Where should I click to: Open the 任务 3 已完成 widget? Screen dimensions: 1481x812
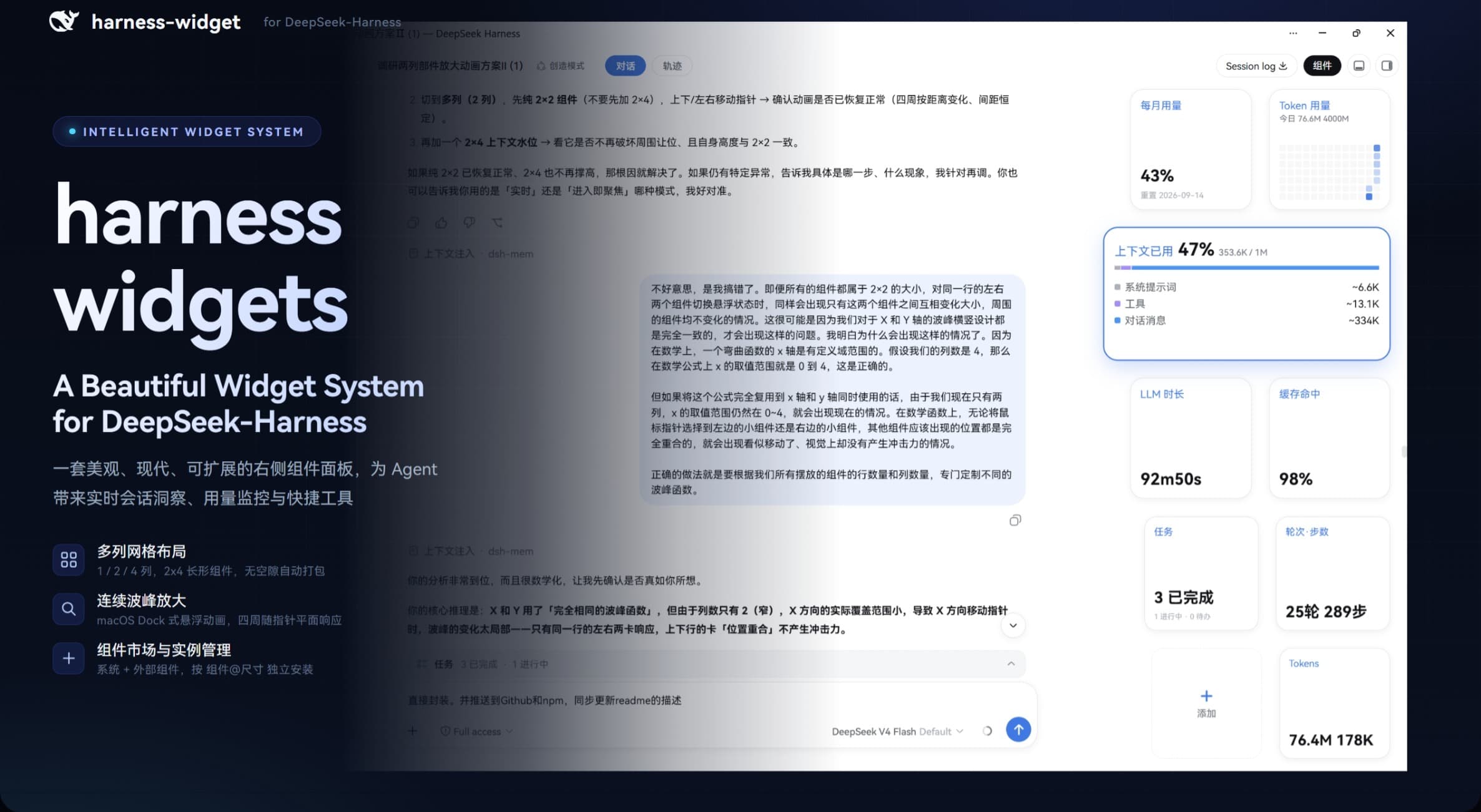pyautogui.click(x=1201, y=574)
